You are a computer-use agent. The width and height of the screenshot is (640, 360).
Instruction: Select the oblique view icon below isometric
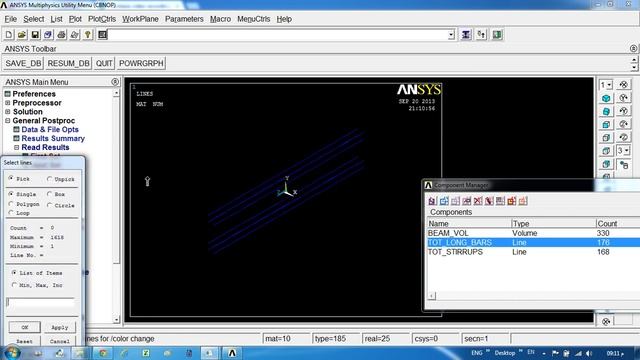(606, 111)
